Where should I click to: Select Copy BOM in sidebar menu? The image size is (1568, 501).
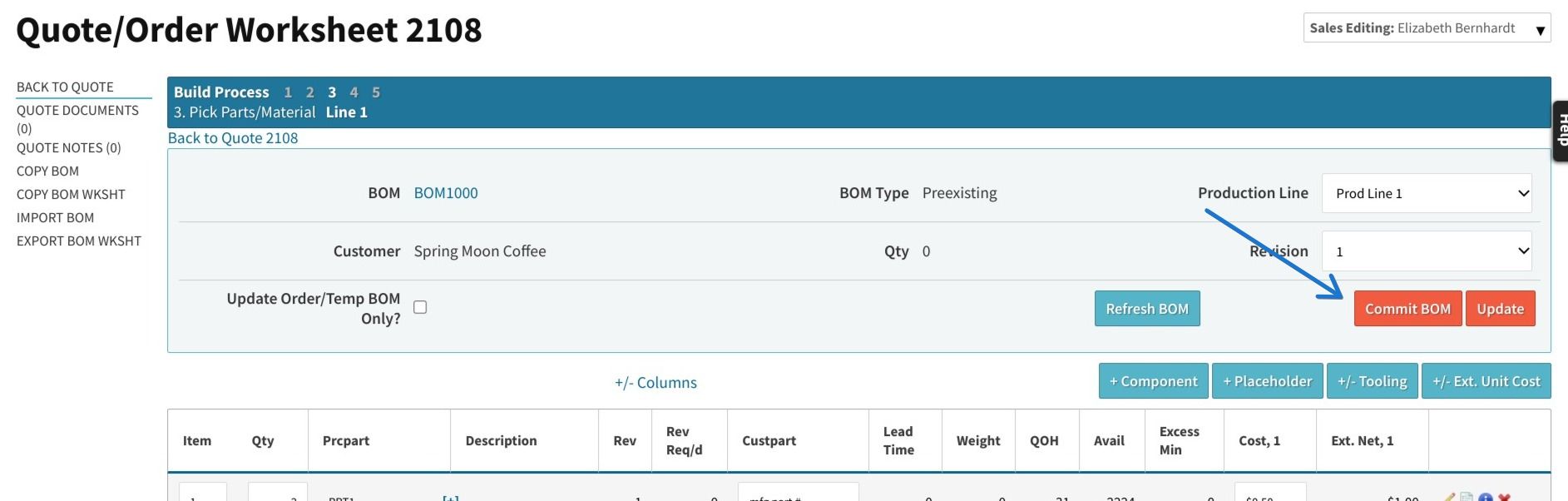(47, 171)
